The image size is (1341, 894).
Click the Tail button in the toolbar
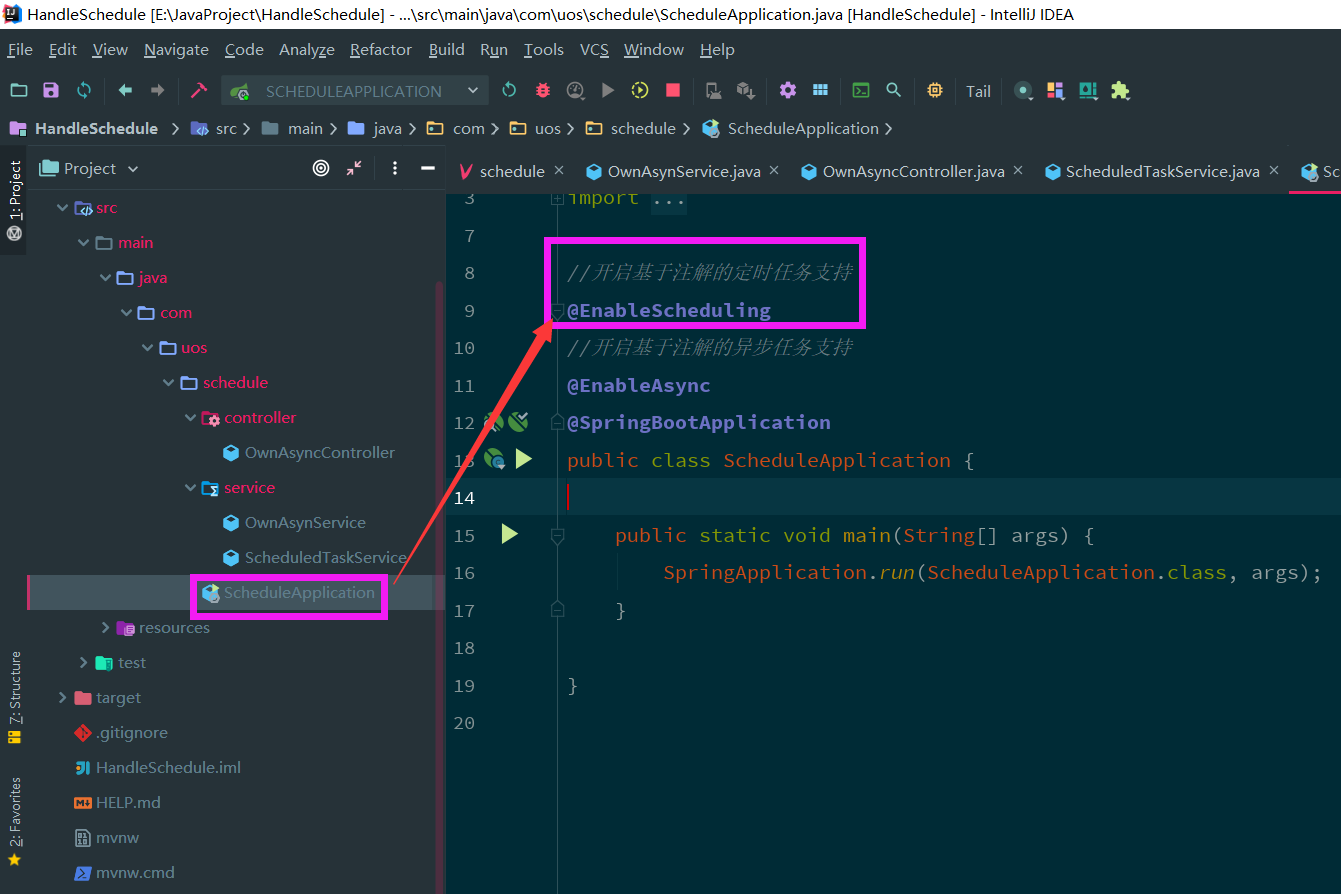(978, 90)
